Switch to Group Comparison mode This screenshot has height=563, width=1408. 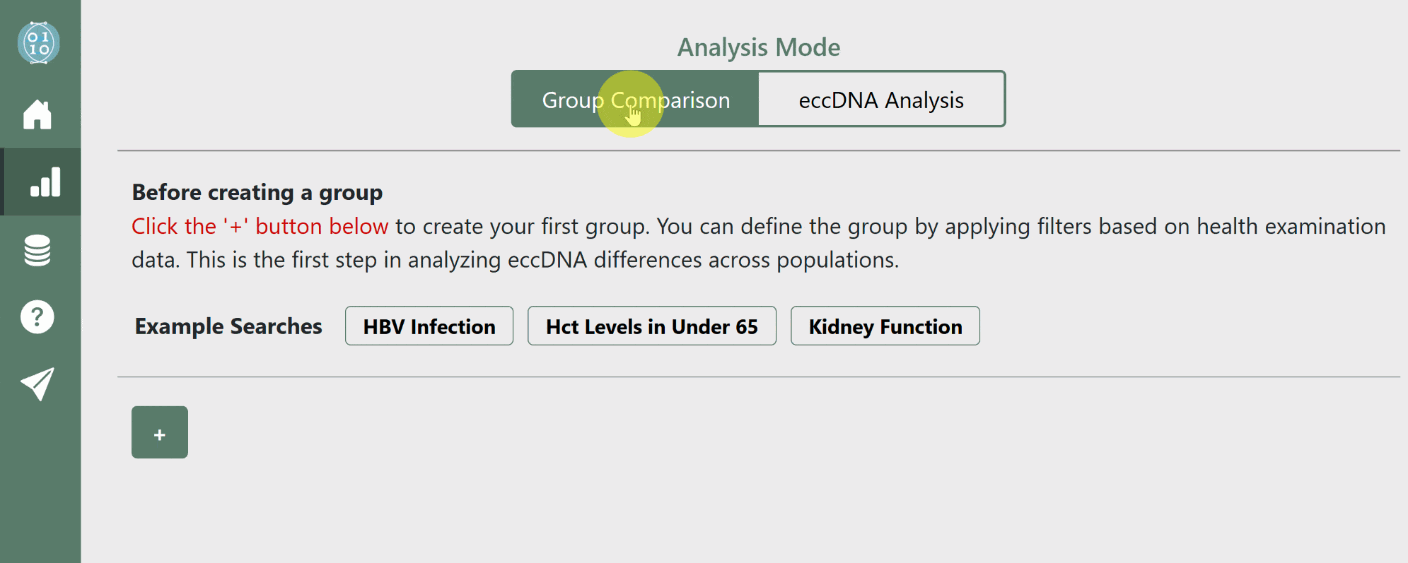click(x=635, y=100)
